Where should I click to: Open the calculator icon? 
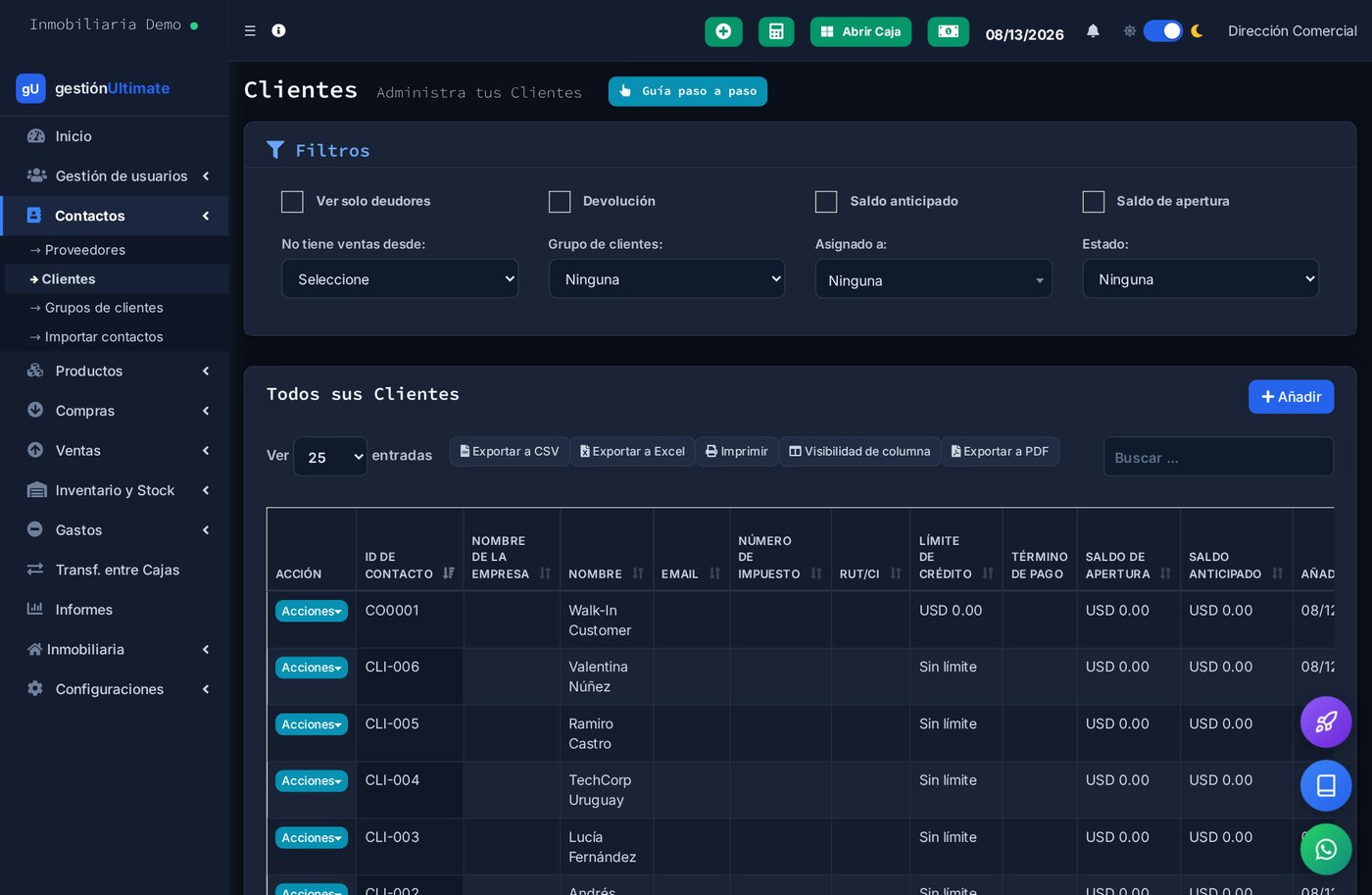pos(776,31)
